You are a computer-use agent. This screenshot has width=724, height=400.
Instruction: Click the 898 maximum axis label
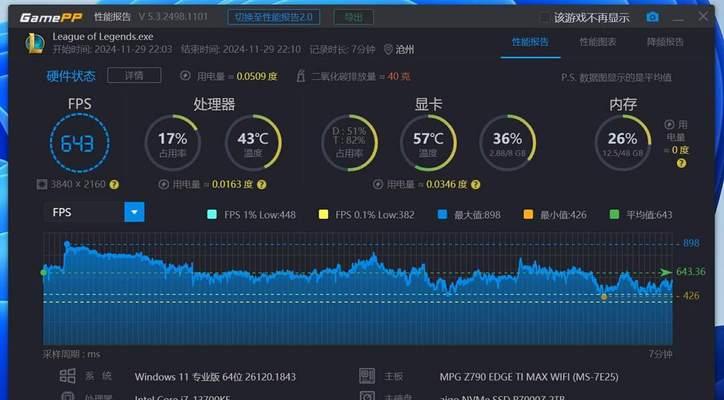click(691, 243)
